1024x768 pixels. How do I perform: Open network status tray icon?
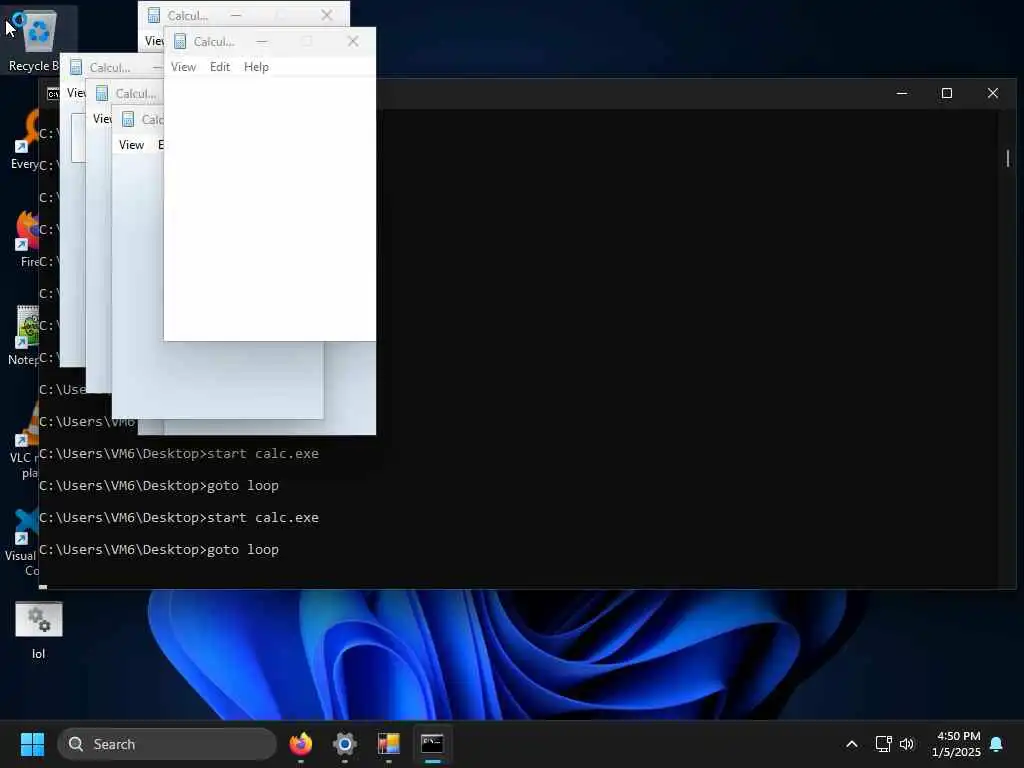click(884, 744)
